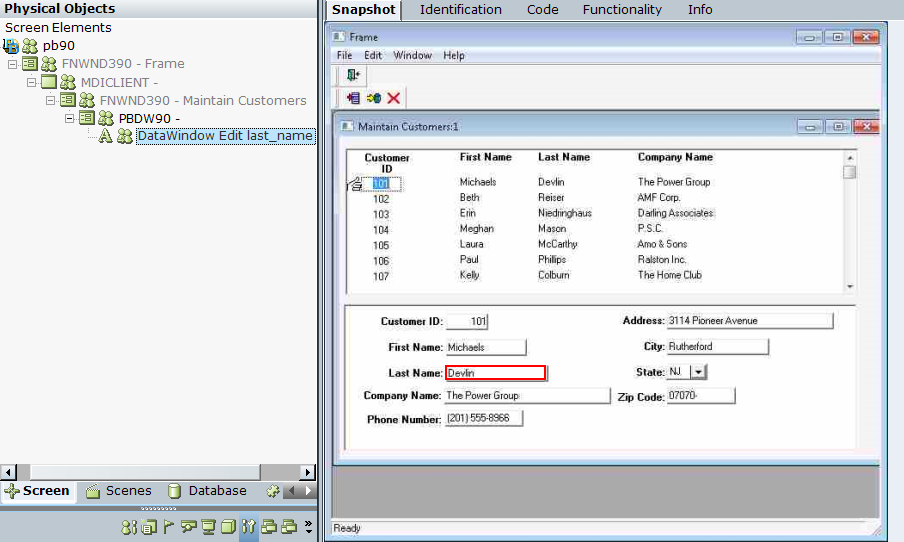Click the computer monitor icon in bottom toolbar
The height and width of the screenshot is (542, 904).
click(208, 527)
